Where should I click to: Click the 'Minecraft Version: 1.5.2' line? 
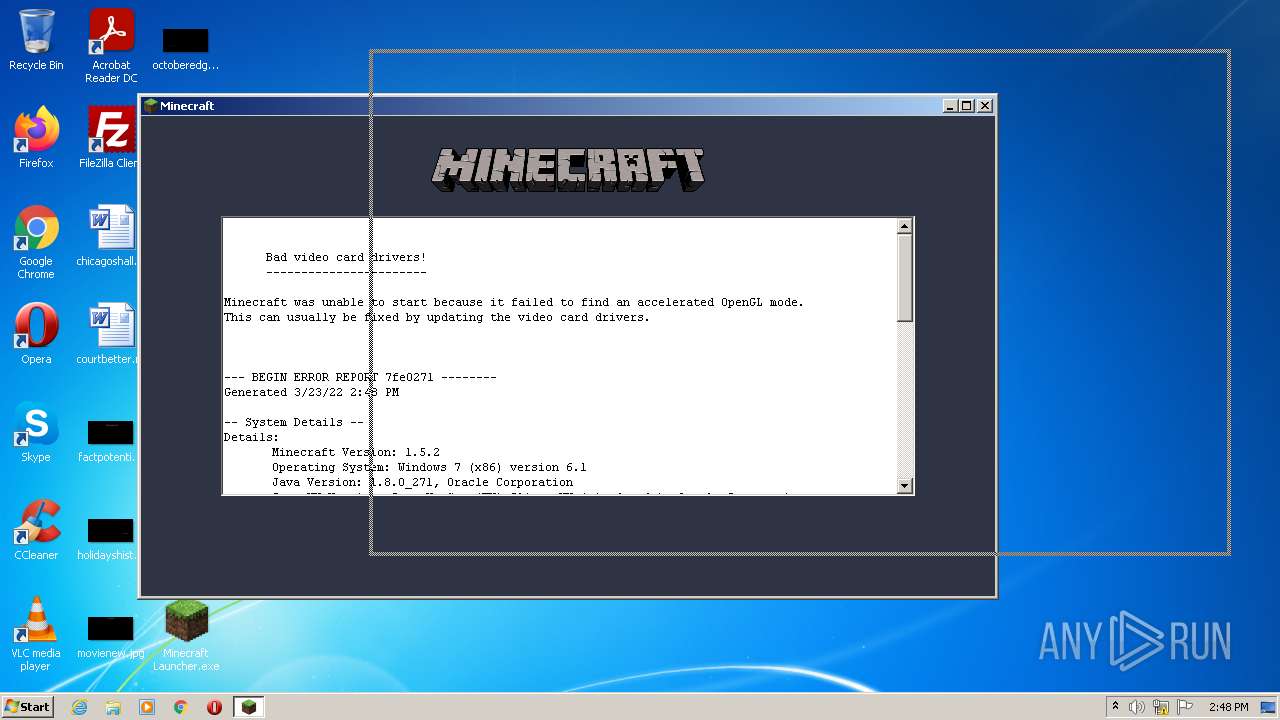(x=356, y=452)
